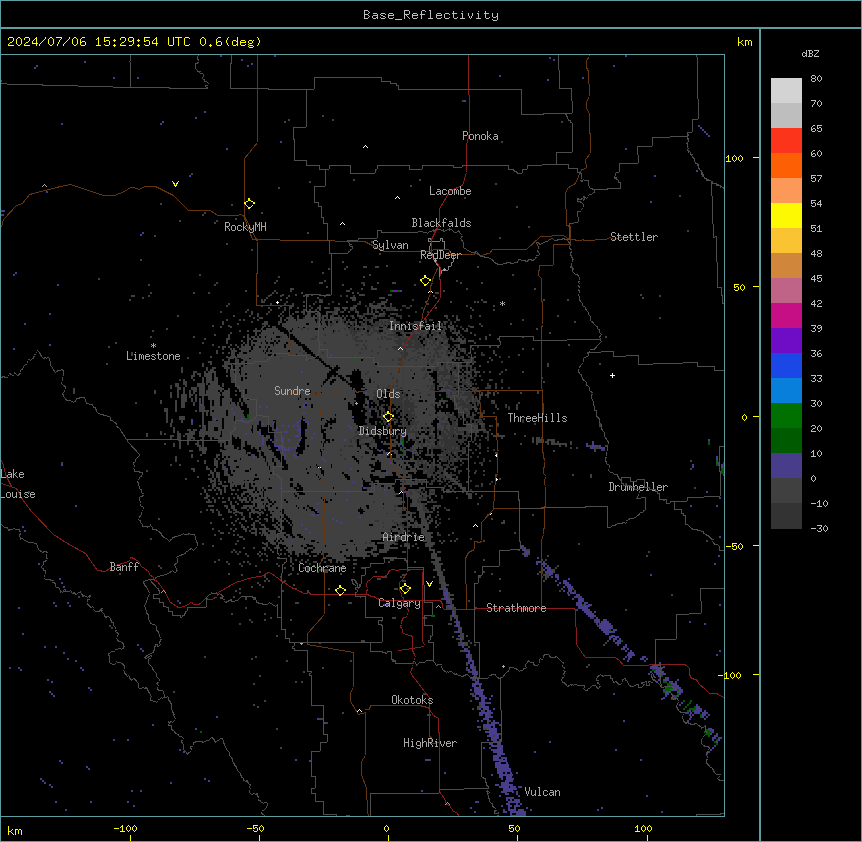Viewport: 862px width, 842px height.
Task: Click the Strathmore label
Action: coord(516,608)
